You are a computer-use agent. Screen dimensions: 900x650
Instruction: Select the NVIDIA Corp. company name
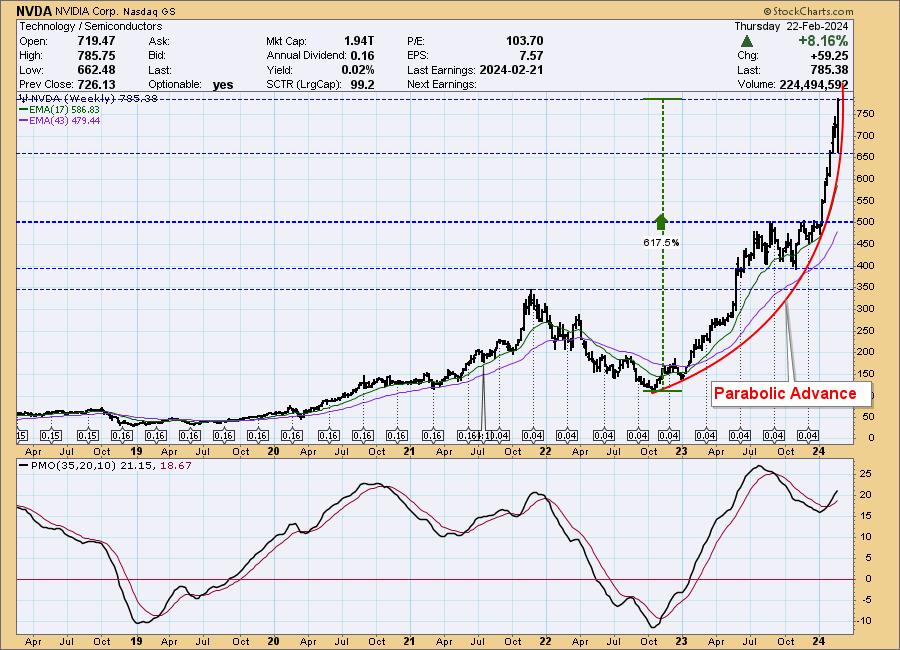tap(87, 11)
